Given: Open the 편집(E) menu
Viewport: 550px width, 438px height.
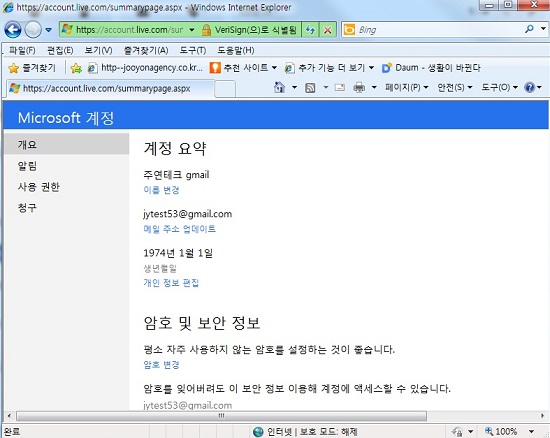Looking at the screenshot, I should tap(60, 50).
